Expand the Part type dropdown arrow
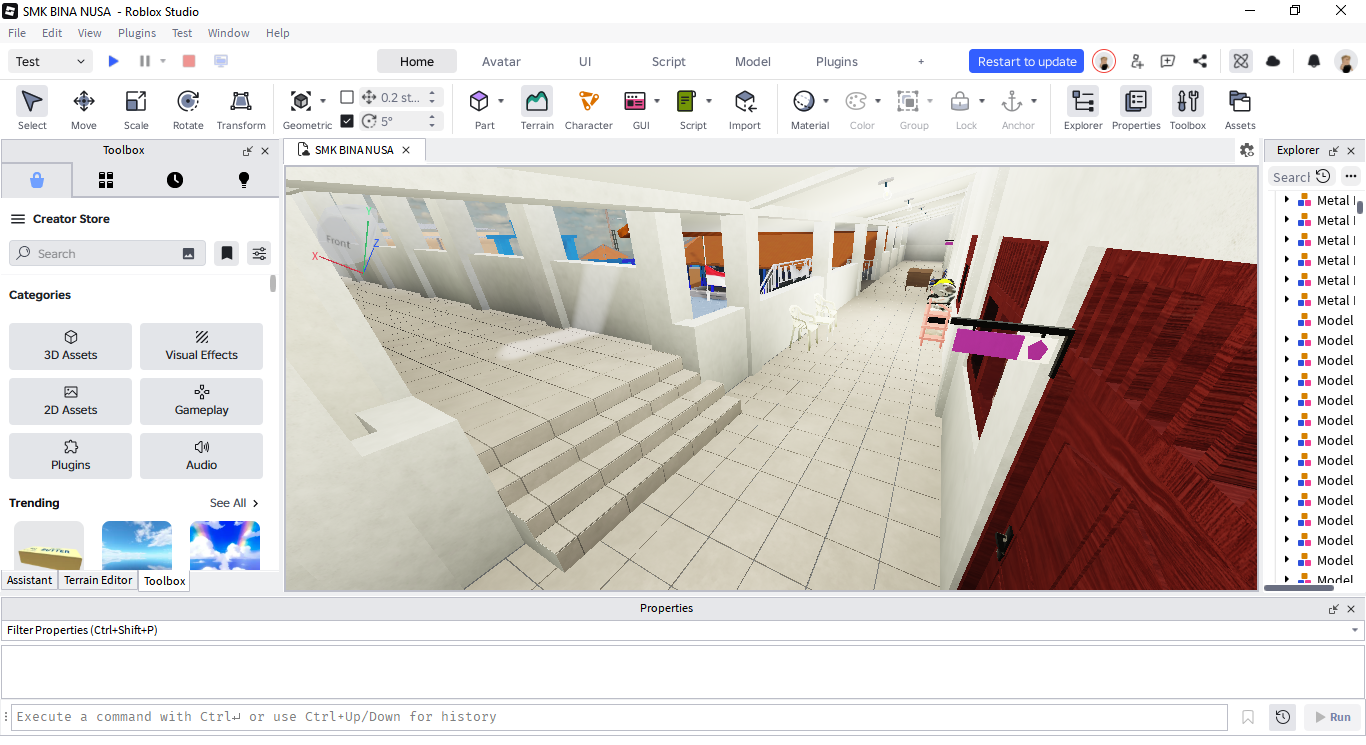The image size is (1366, 745). click(501, 101)
